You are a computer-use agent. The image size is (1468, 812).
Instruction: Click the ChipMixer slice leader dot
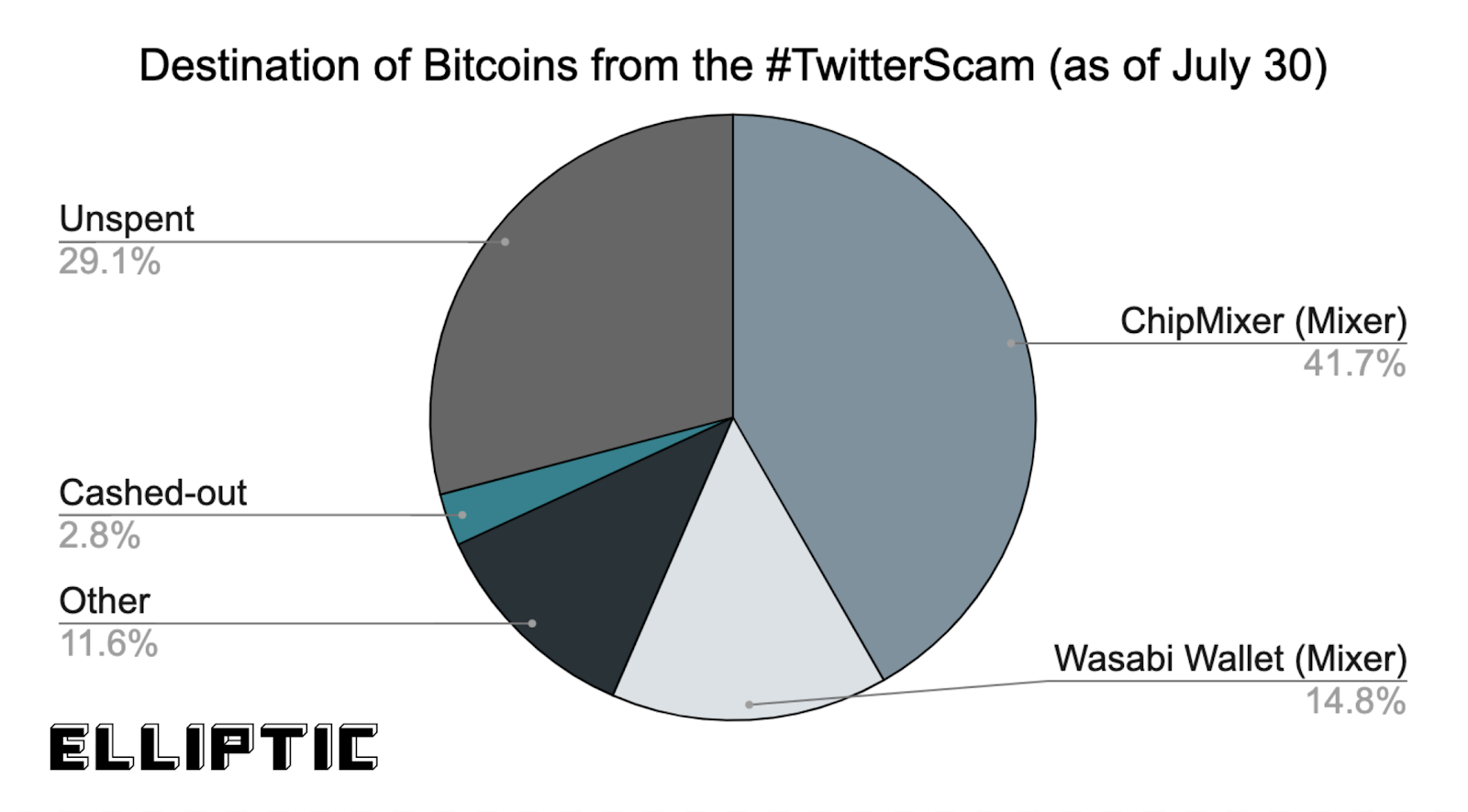(1011, 343)
